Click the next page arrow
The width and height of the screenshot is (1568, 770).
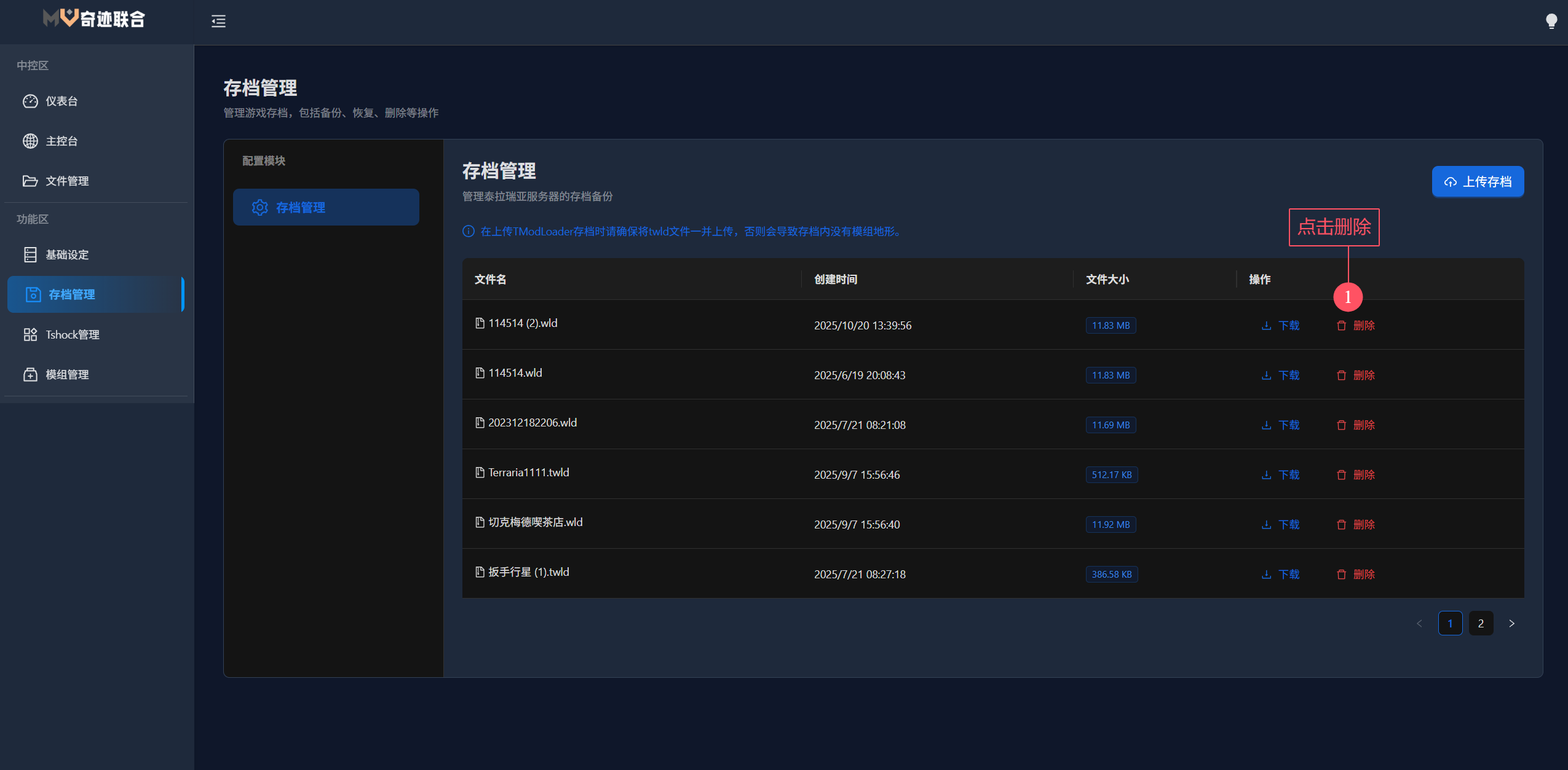[x=1511, y=623]
